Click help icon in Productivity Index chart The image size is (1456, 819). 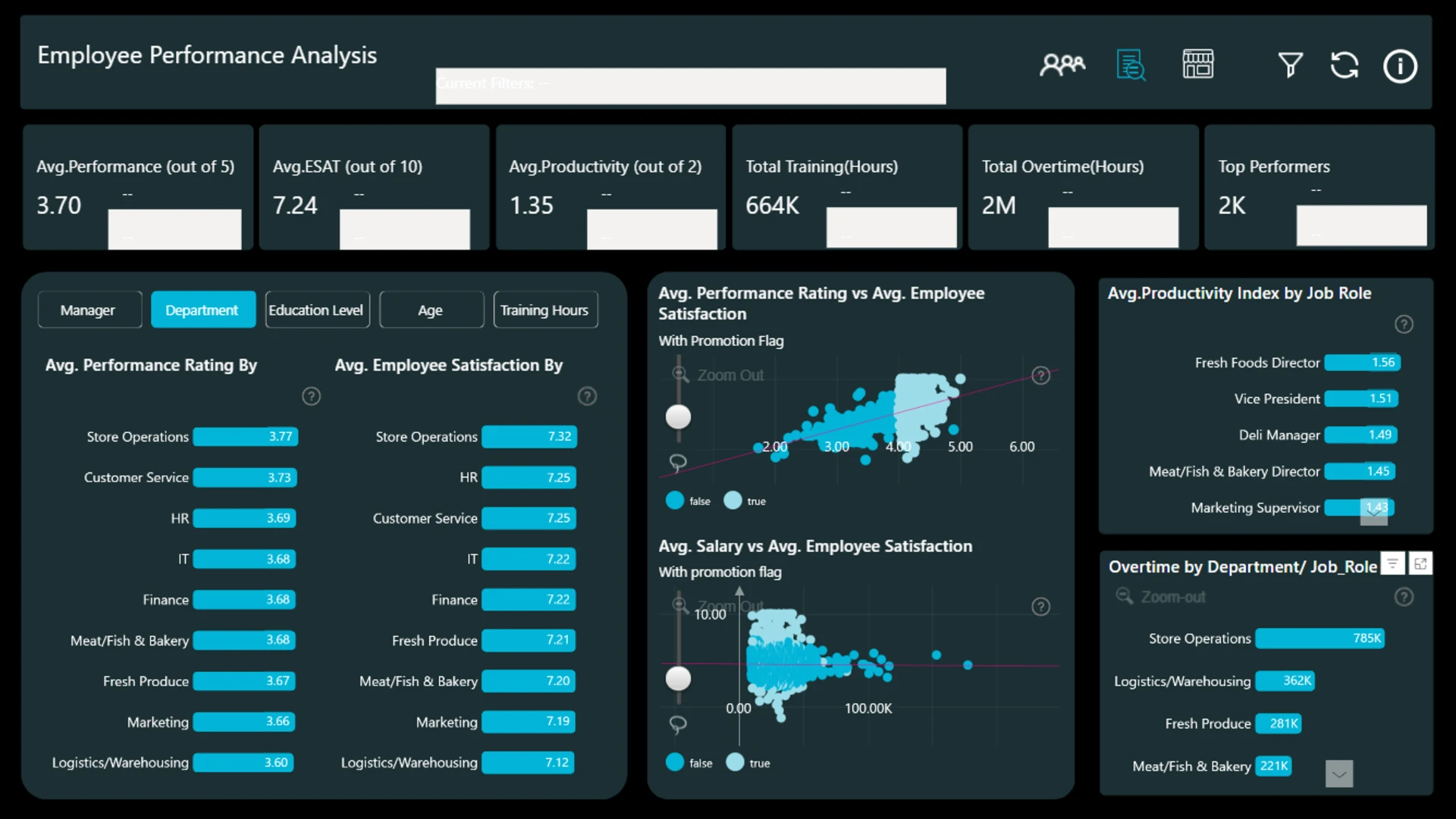(x=1404, y=325)
